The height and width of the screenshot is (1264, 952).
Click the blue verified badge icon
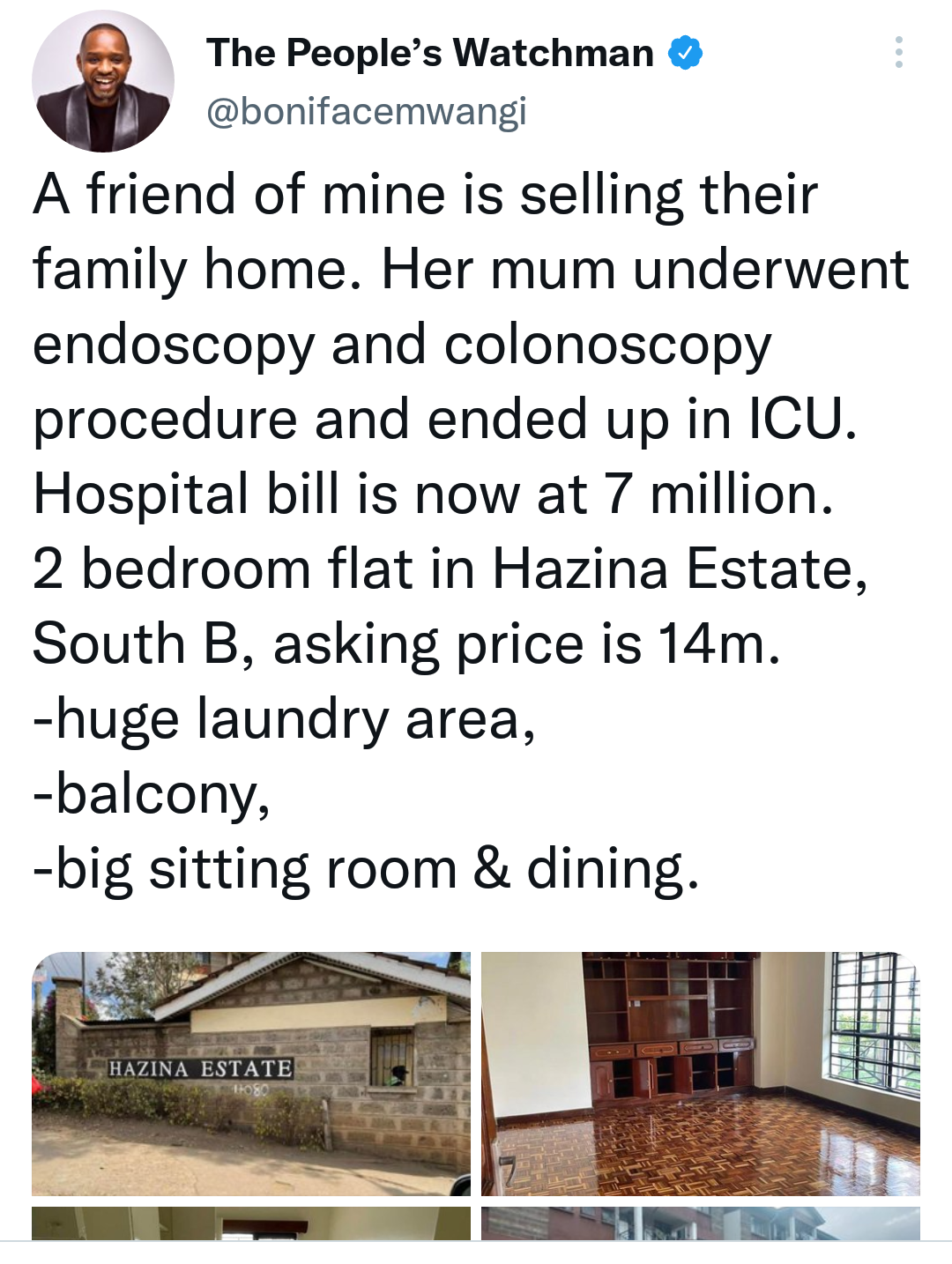tap(686, 53)
